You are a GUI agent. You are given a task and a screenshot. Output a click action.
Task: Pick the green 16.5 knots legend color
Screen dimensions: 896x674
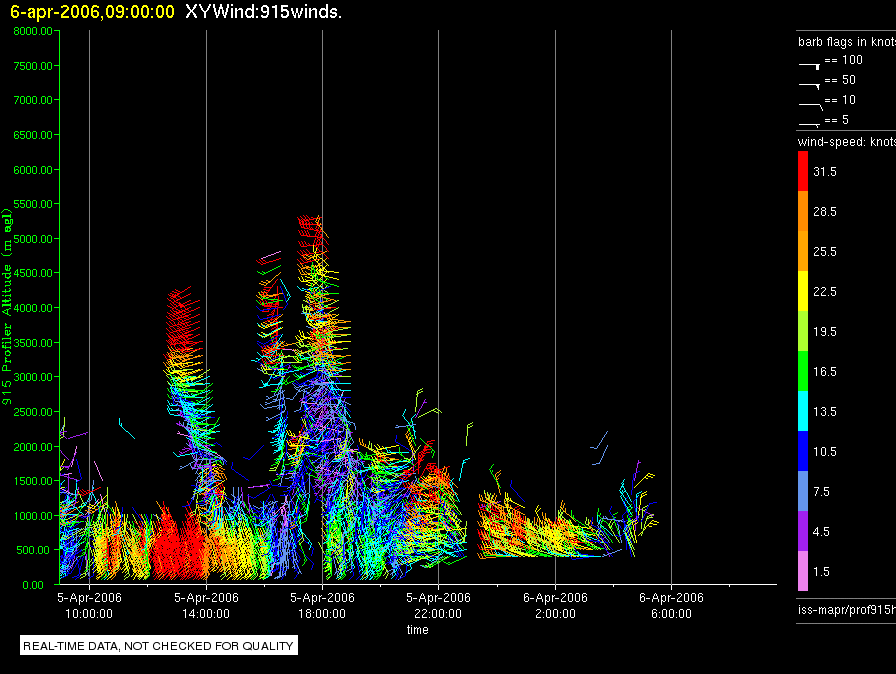(x=802, y=372)
